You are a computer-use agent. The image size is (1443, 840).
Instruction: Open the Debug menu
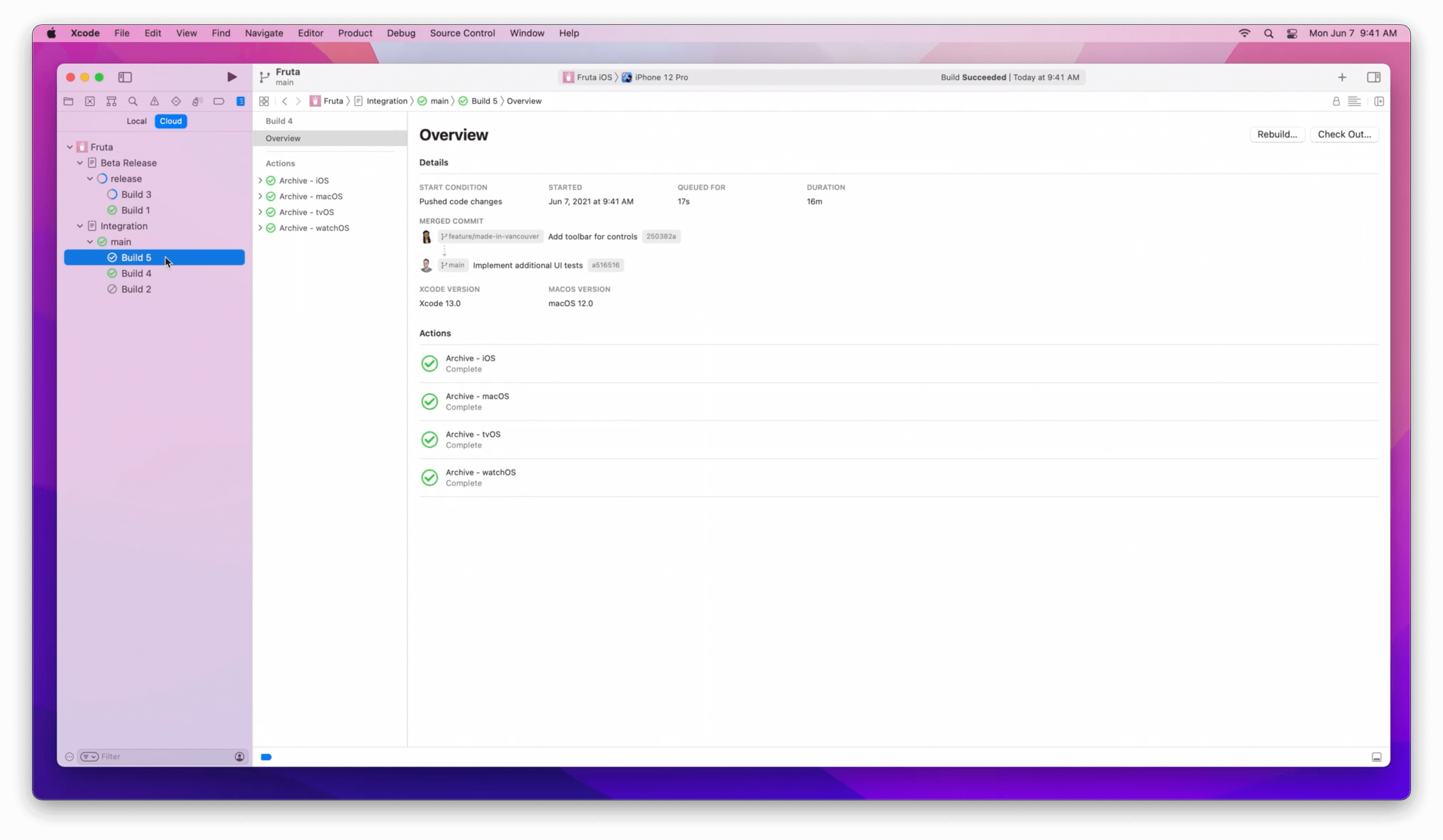[401, 33]
